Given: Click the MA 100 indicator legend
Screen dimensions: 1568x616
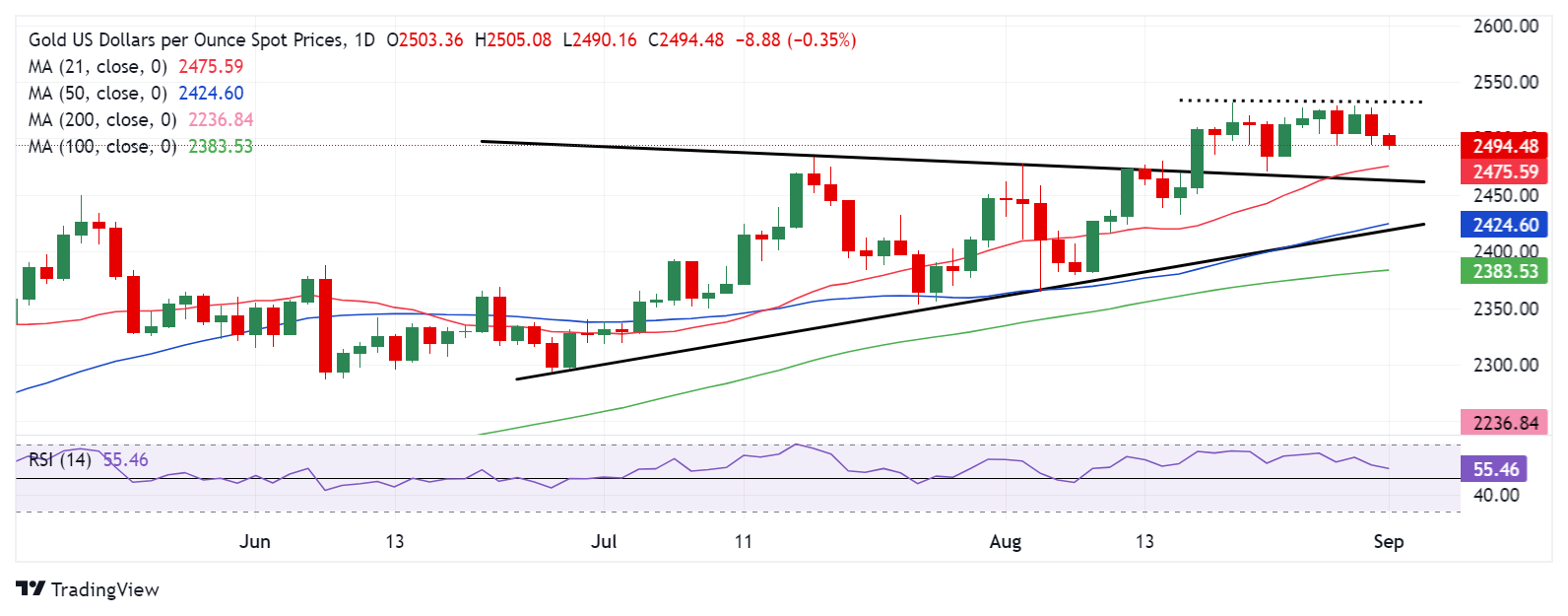Looking at the screenshot, I should 102,147.
